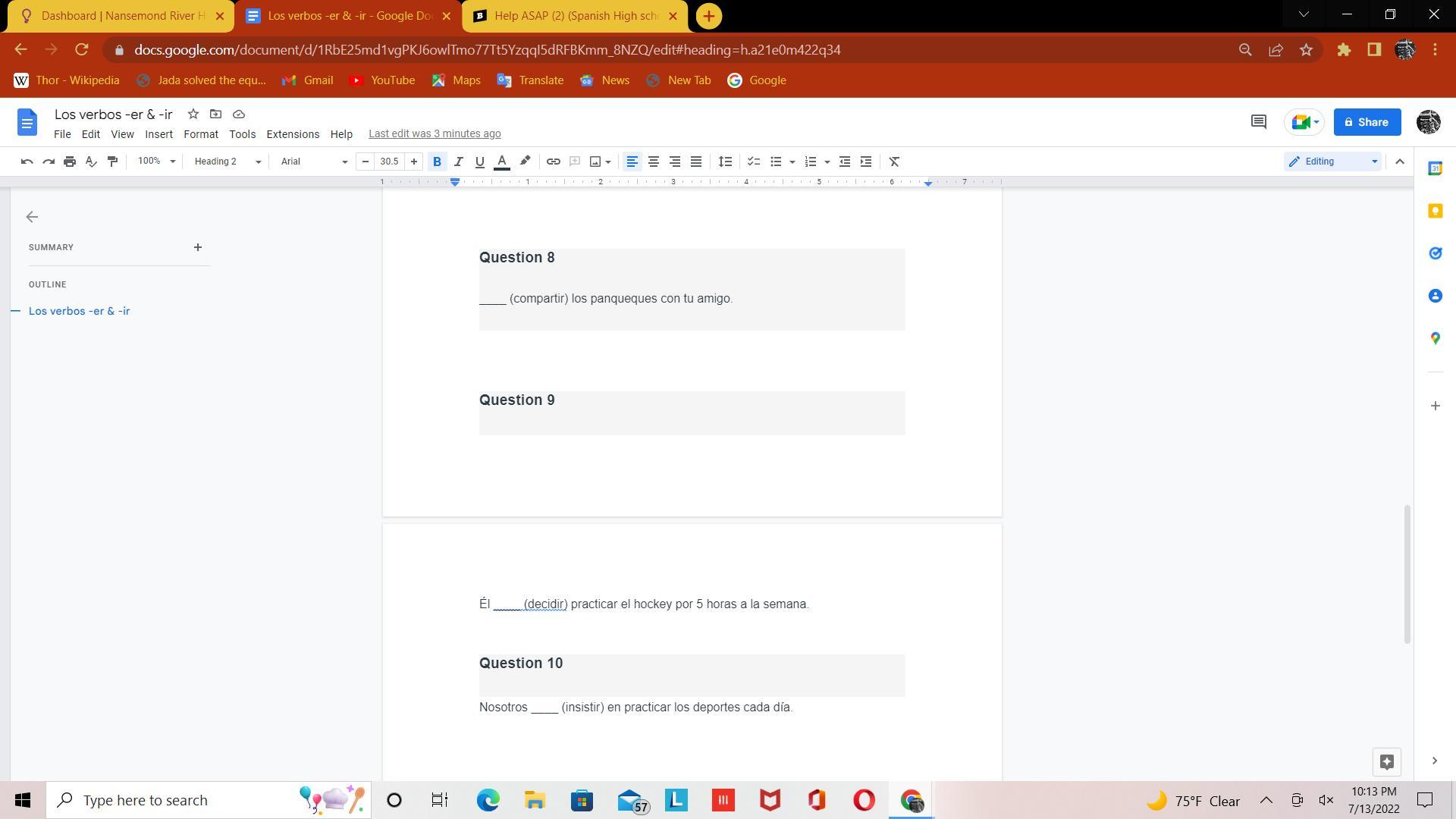Open Google Keep in side panel
Screen dimensions: 1456x819
pos(1435,212)
